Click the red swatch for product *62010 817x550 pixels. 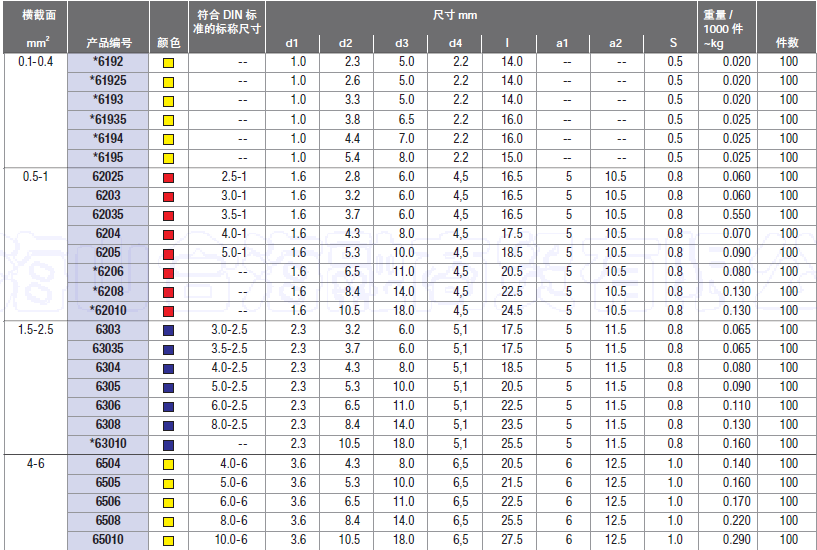coord(168,311)
